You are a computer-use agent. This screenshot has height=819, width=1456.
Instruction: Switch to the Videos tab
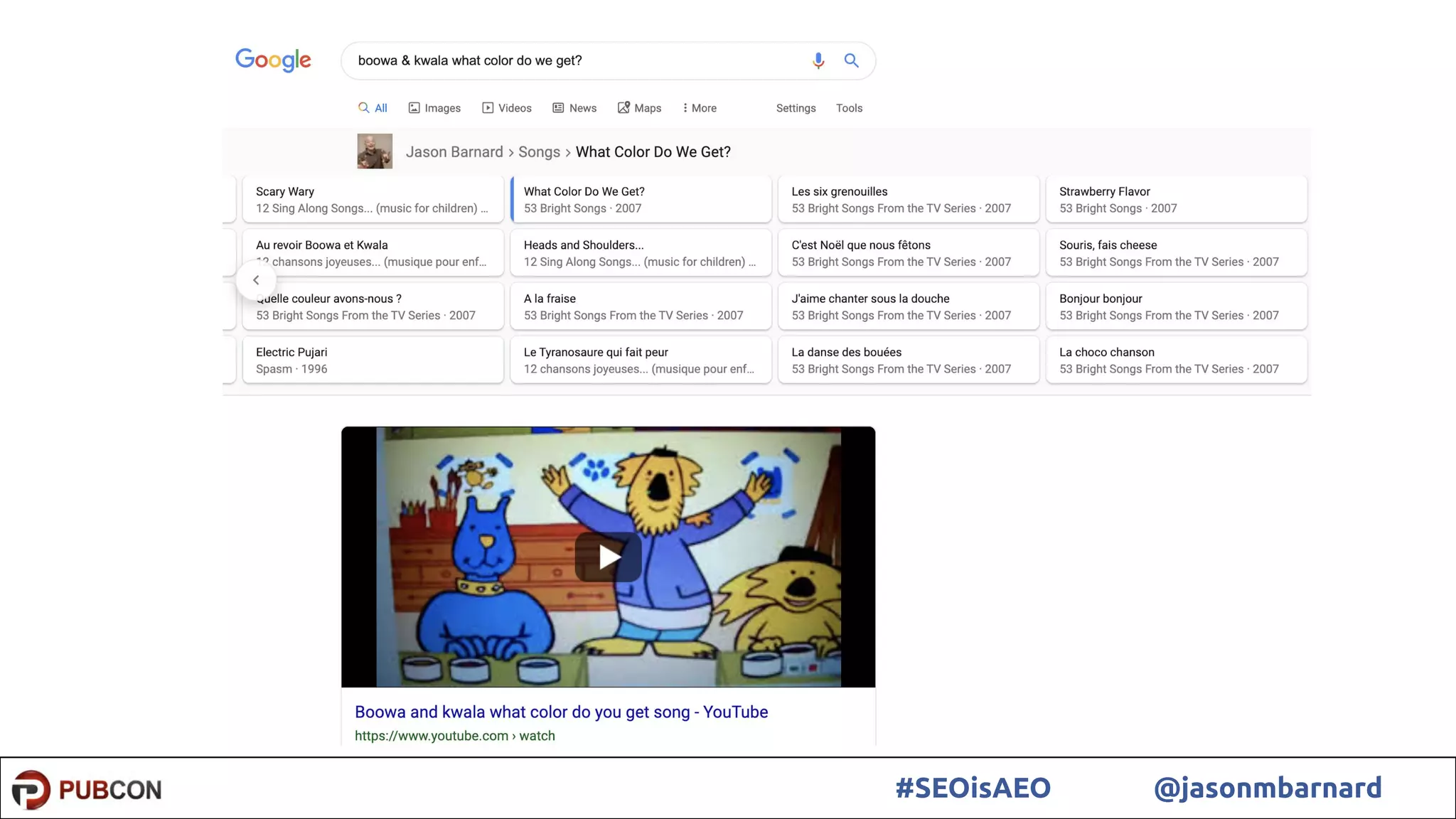(507, 108)
